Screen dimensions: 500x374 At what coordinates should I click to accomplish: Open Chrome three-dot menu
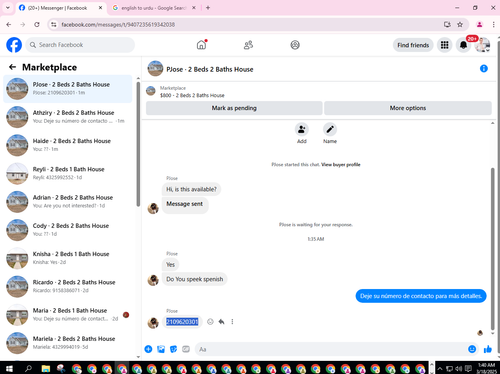tap(493, 24)
